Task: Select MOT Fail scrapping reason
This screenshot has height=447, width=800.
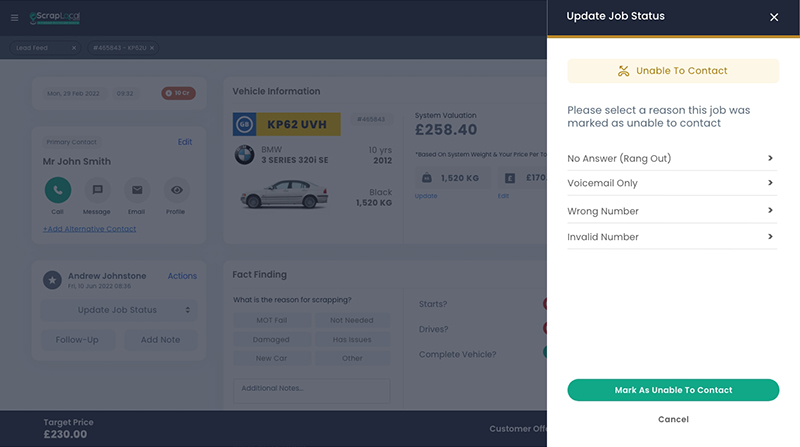Action: (x=270, y=320)
